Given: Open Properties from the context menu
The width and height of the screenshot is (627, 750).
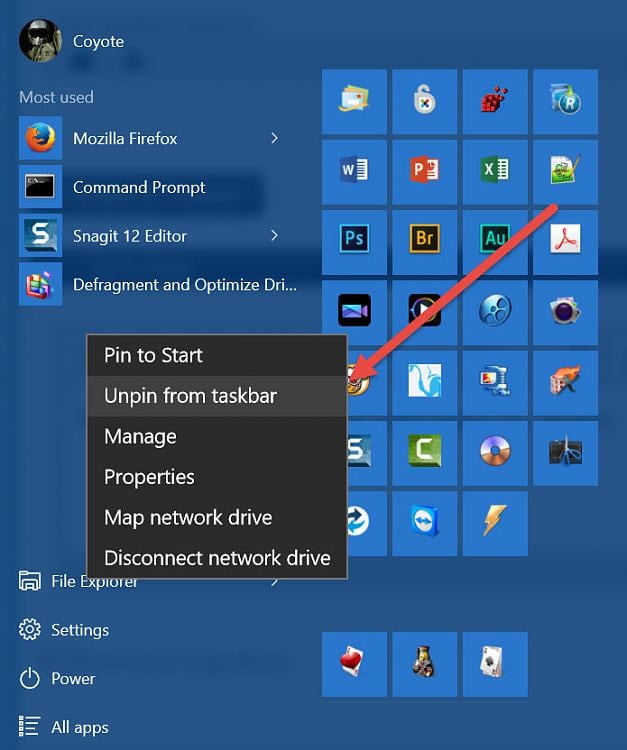Looking at the screenshot, I should [217, 477].
